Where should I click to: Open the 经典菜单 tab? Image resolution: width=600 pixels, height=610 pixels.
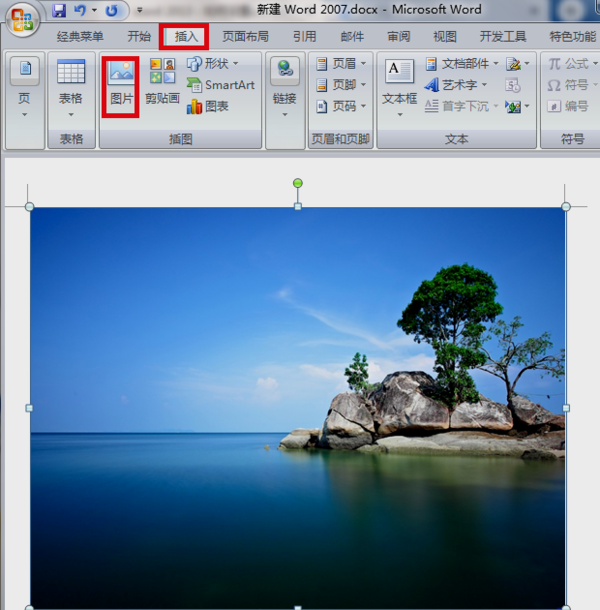(80, 37)
